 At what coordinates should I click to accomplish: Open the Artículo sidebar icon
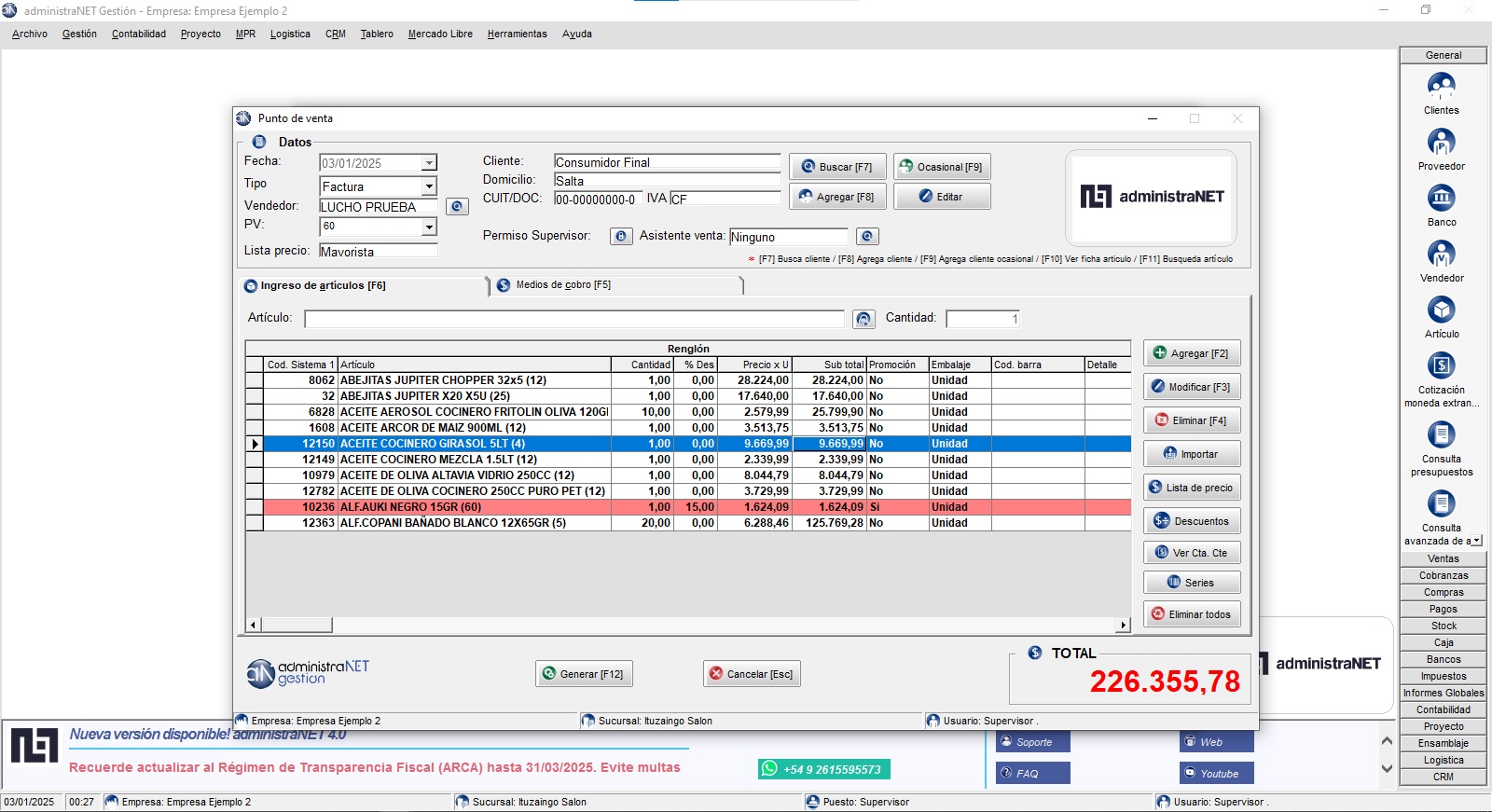pos(1441,310)
